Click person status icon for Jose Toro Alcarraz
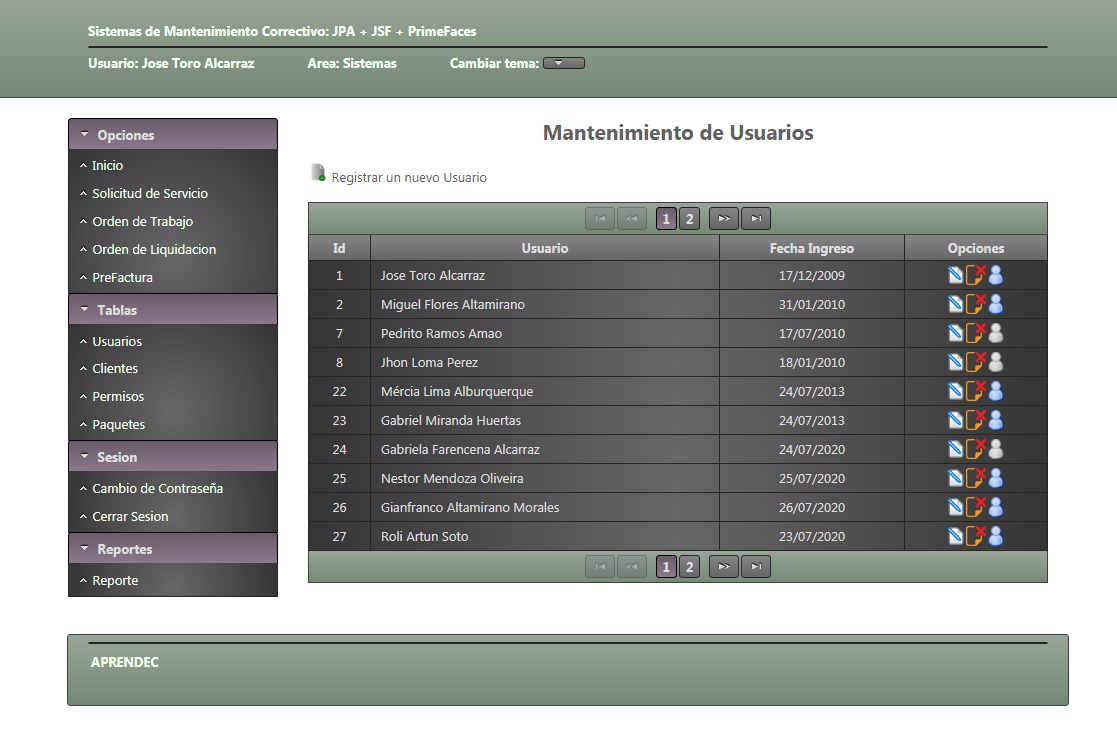This screenshot has width=1117, height=732. tap(996, 275)
